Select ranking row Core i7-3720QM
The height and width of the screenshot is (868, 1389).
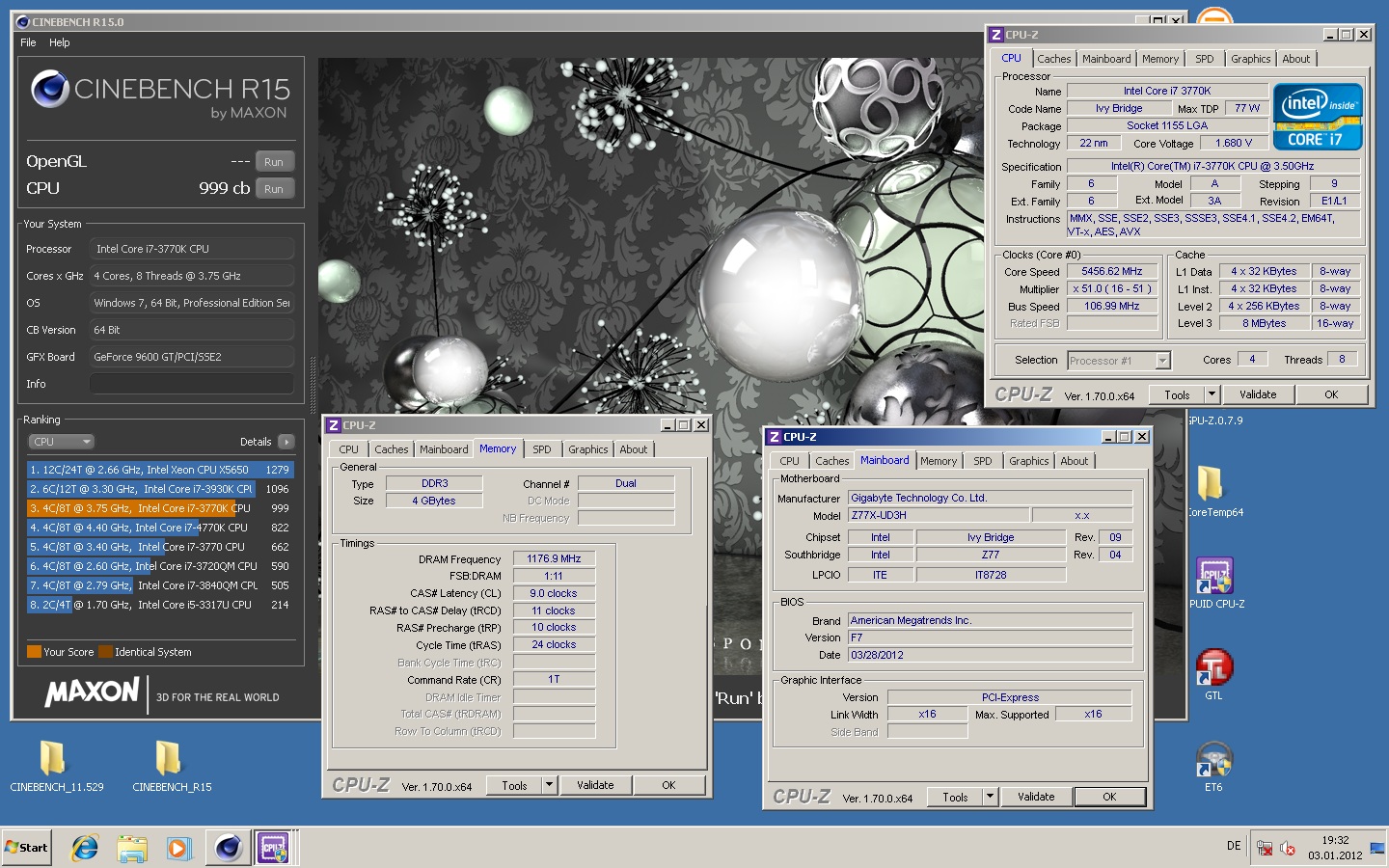[160, 566]
